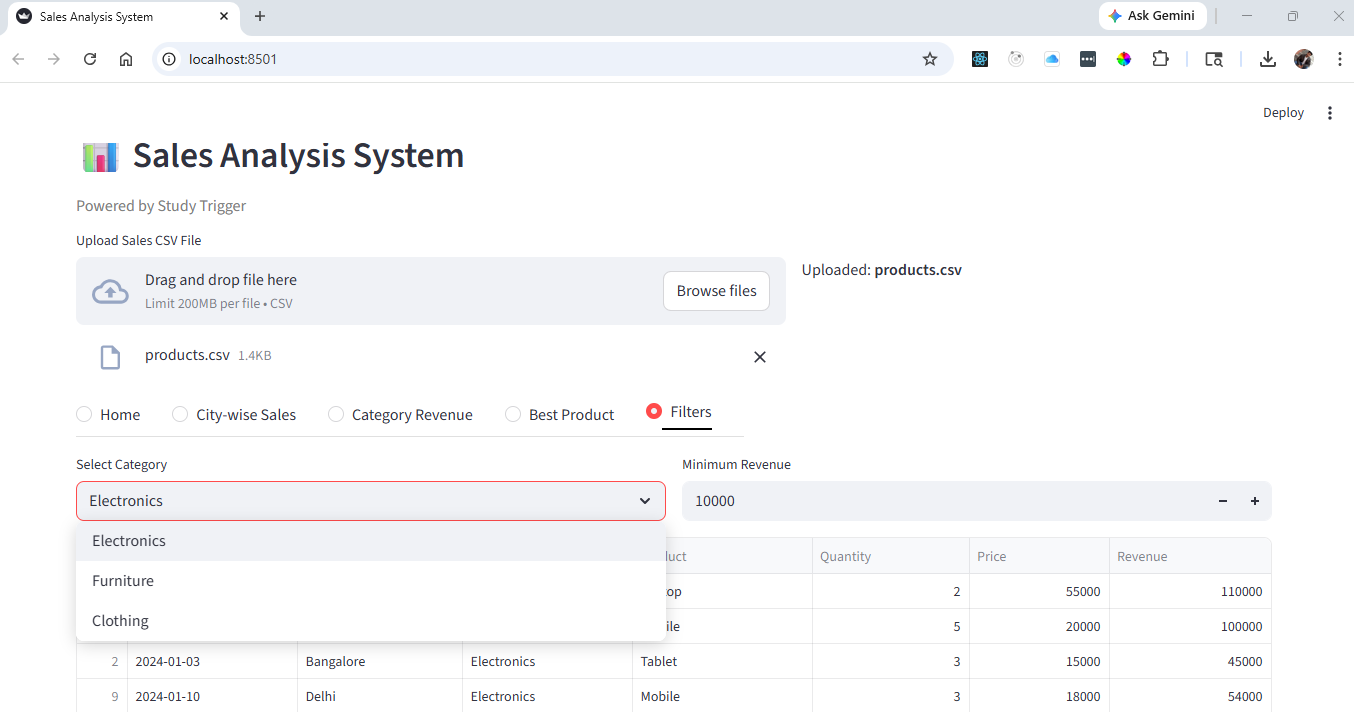The width and height of the screenshot is (1354, 712).
Task: Bookmark the page with the star icon
Action: point(930,59)
